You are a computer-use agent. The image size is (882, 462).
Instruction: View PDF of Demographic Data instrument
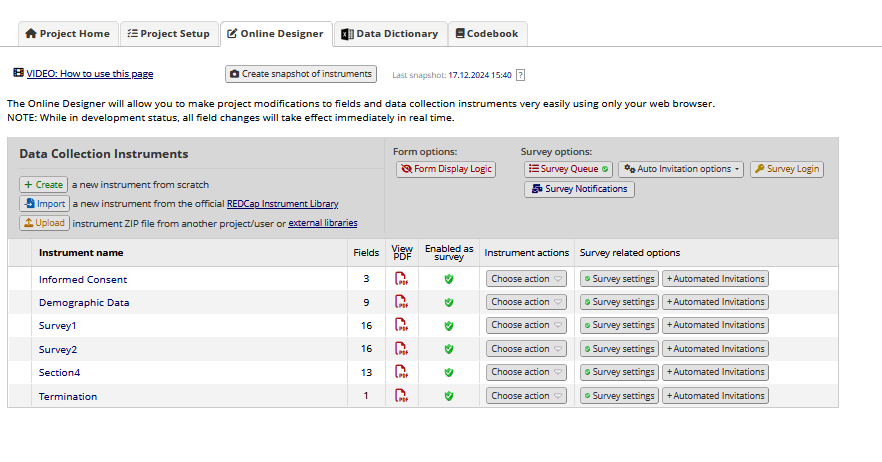click(x=402, y=302)
